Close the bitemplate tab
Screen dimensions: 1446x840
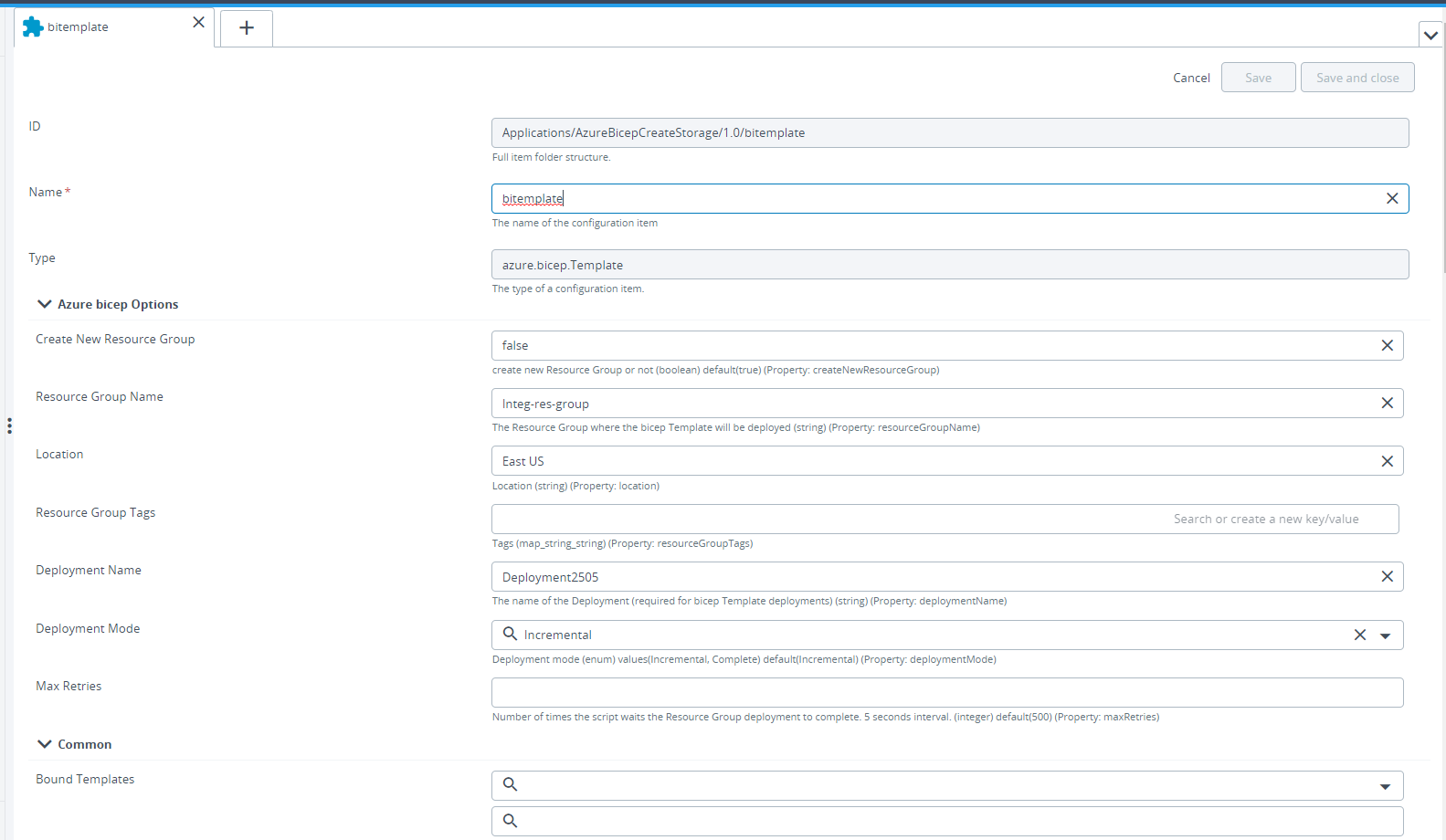pyautogui.click(x=198, y=23)
